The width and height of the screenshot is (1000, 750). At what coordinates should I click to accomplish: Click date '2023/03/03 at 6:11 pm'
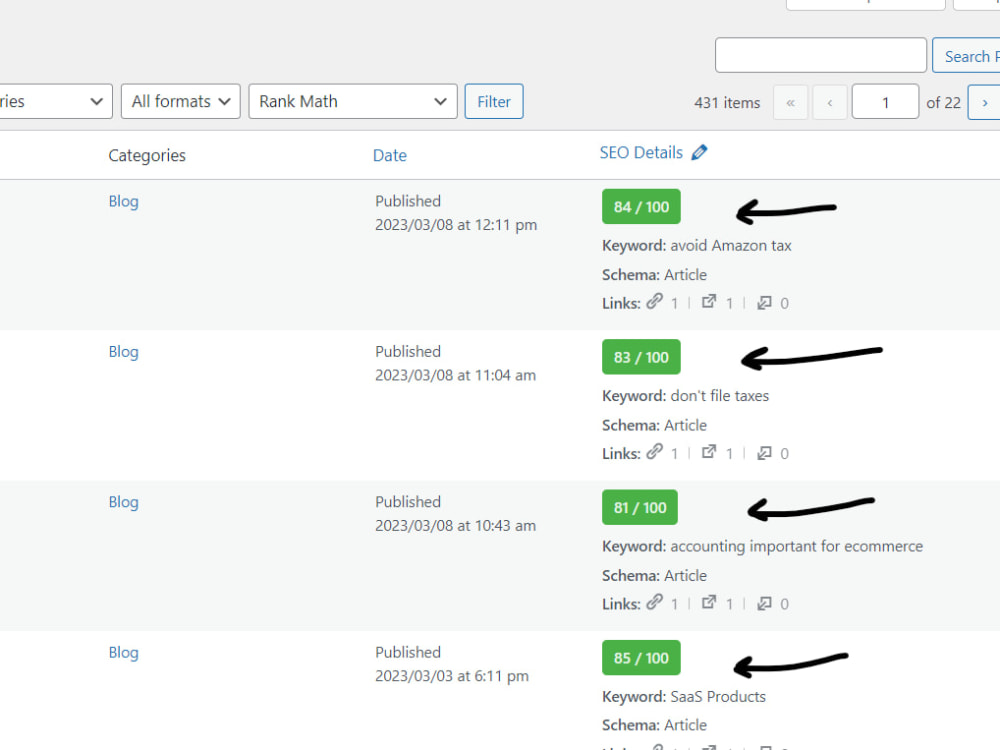(x=452, y=677)
